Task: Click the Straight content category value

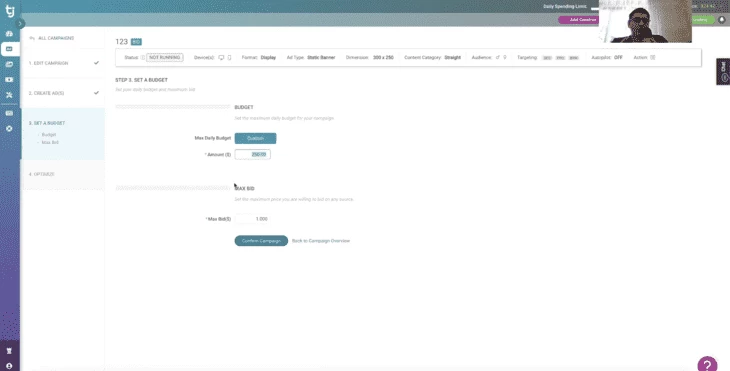Action: pos(453,58)
